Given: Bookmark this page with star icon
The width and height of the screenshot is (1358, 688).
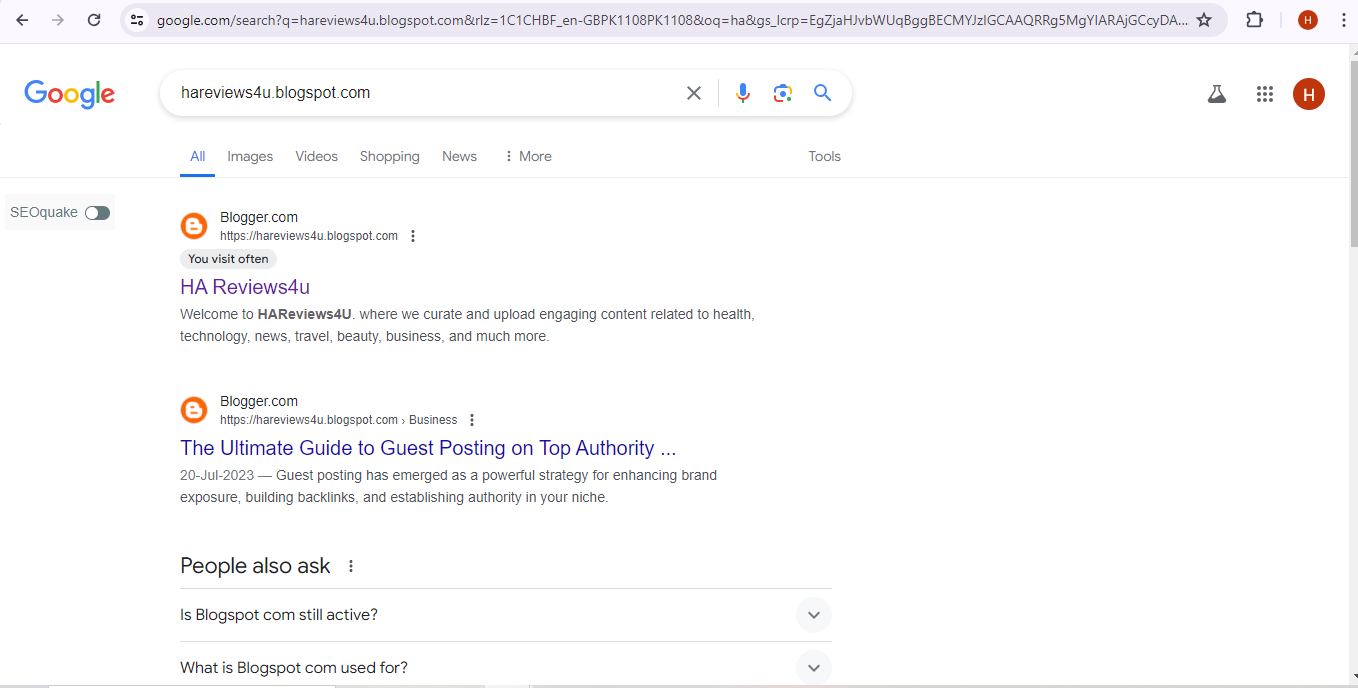Looking at the screenshot, I should (x=1204, y=20).
